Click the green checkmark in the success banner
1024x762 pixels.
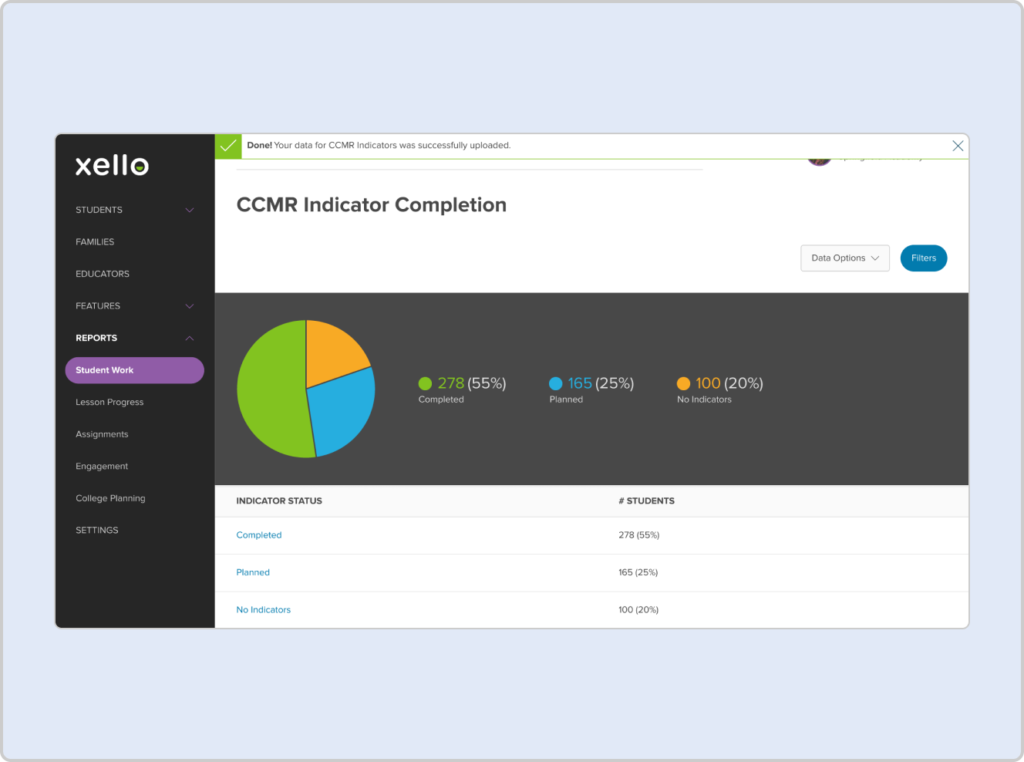228,145
